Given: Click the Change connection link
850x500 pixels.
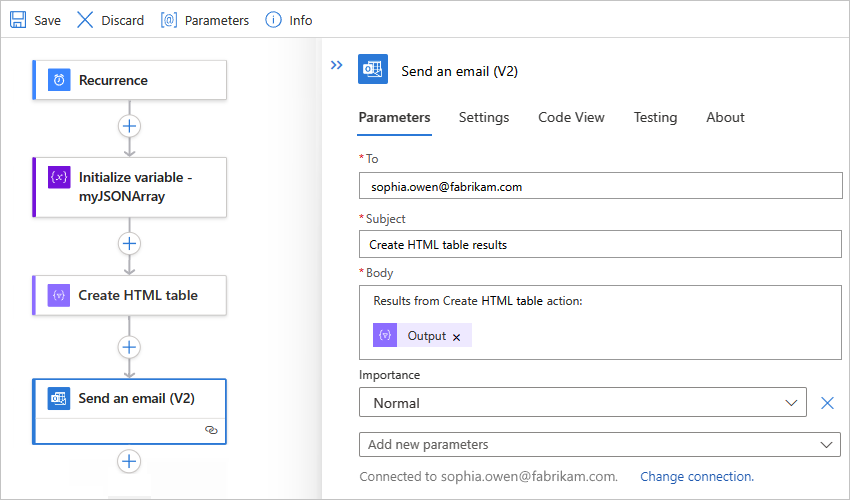Looking at the screenshot, I should tap(697, 477).
